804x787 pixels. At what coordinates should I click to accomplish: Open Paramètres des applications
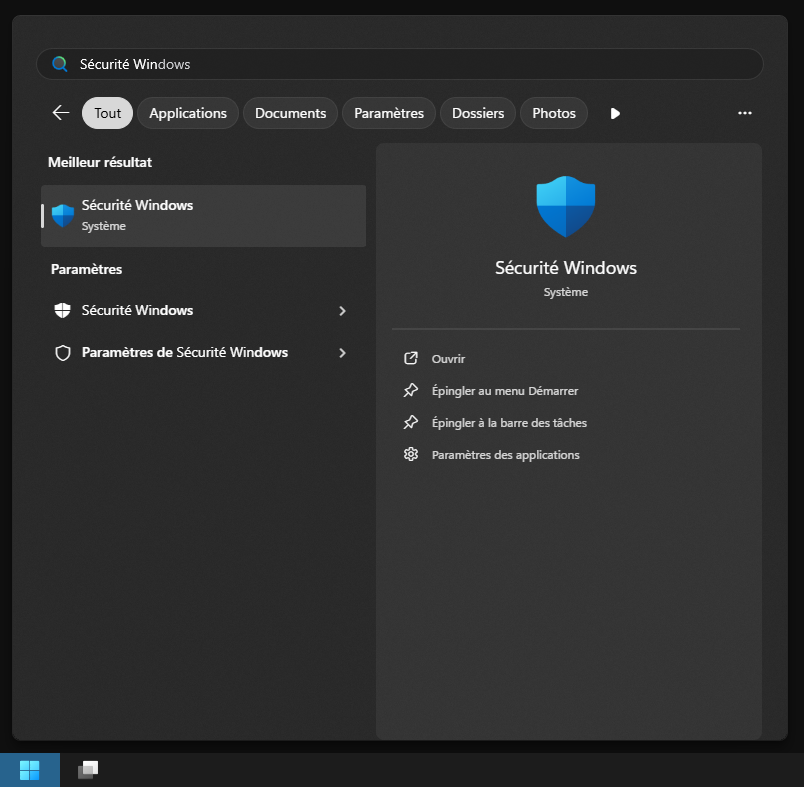coord(506,455)
